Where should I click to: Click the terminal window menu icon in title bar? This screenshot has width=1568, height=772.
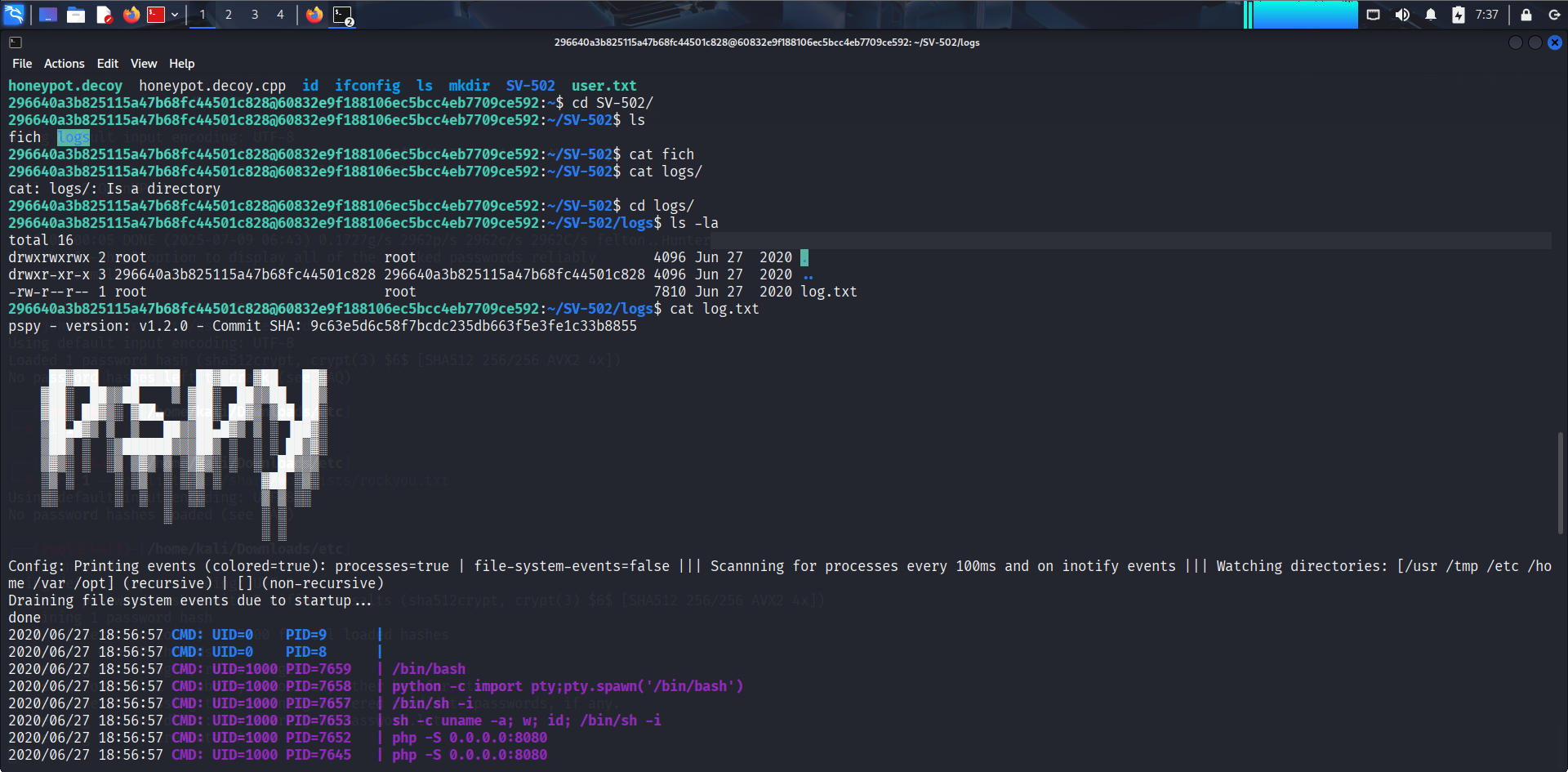click(x=16, y=42)
